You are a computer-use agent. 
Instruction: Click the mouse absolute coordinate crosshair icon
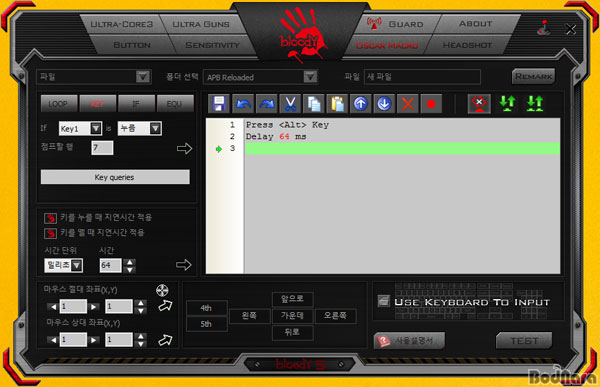click(x=162, y=291)
